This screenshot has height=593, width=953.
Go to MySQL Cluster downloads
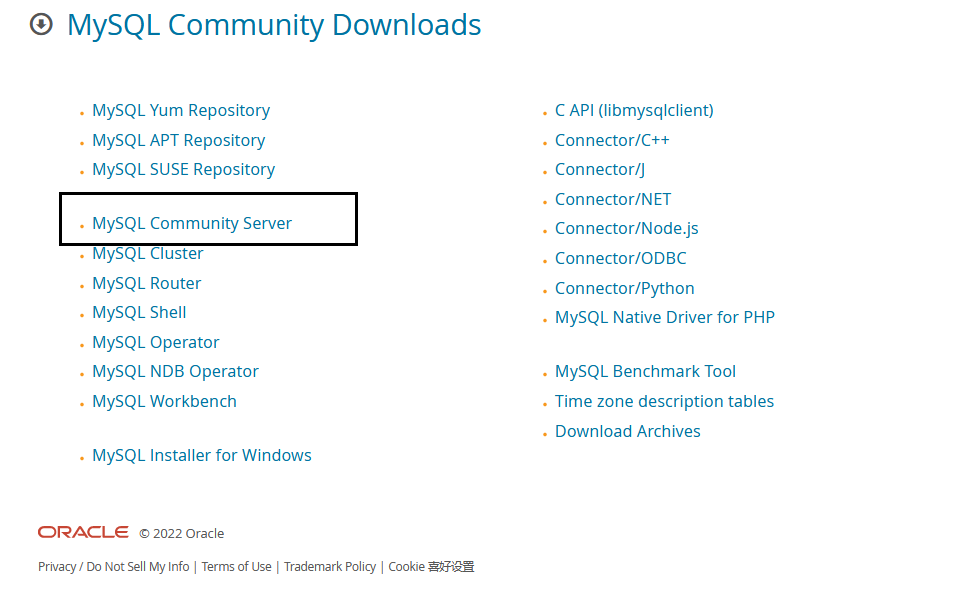click(x=148, y=253)
